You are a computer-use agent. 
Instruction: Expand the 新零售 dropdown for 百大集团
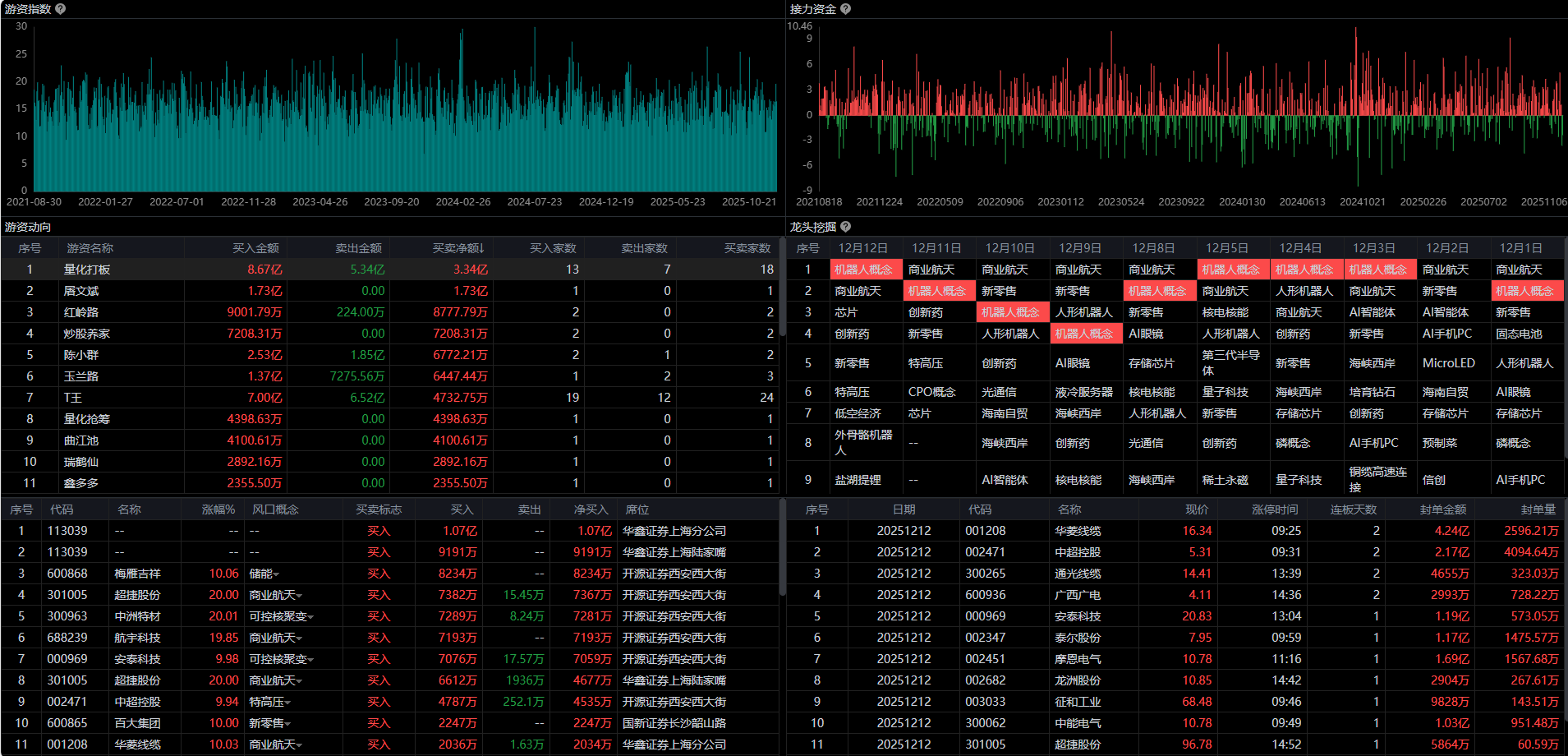coord(288,724)
